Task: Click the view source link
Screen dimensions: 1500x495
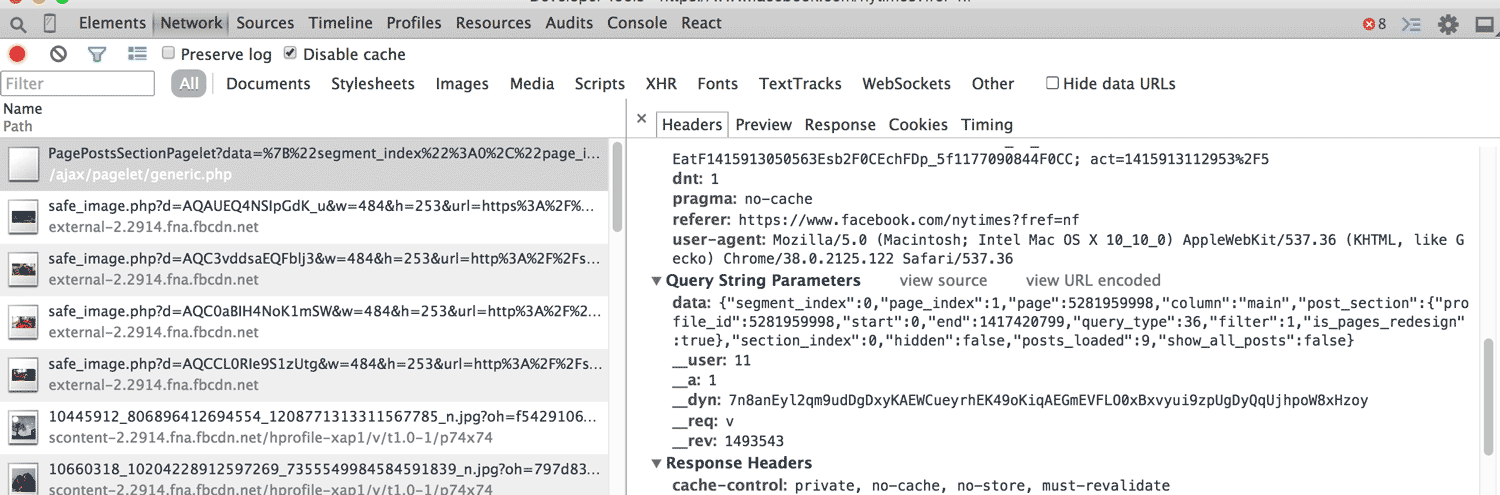Action: click(943, 281)
